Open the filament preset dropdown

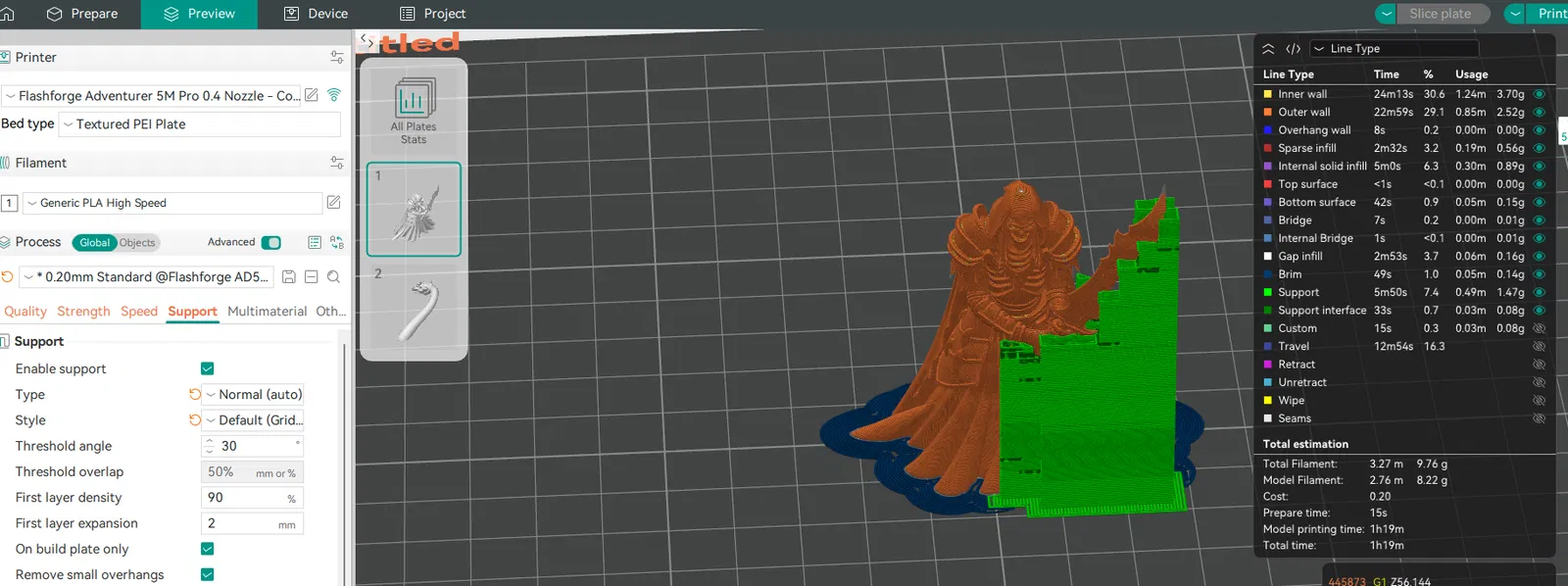(x=172, y=203)
